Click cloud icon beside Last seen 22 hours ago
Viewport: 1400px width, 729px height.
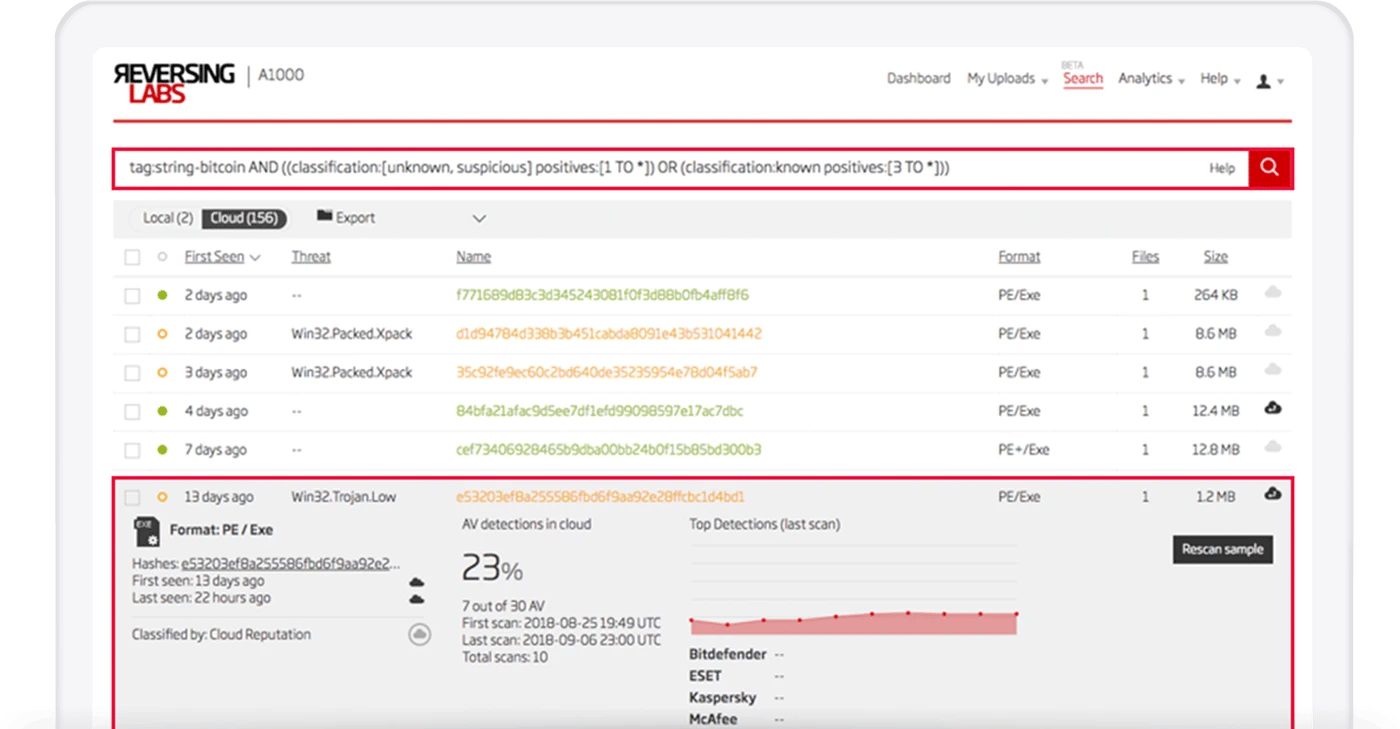coord(417,599)
